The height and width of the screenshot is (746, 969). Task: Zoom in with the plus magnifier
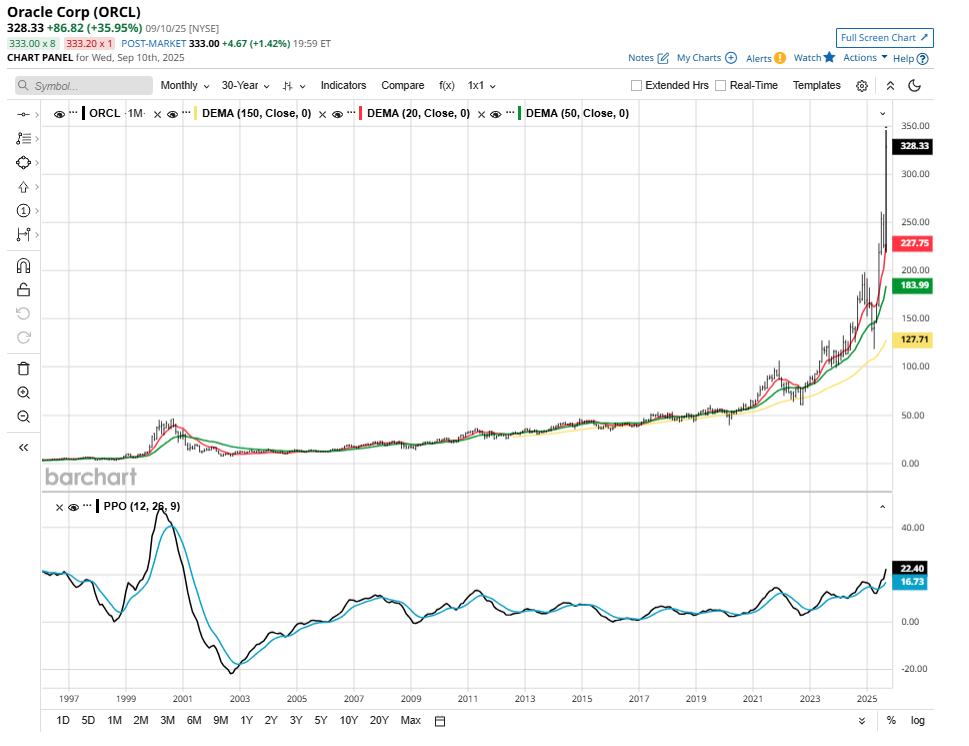(23, 392)
